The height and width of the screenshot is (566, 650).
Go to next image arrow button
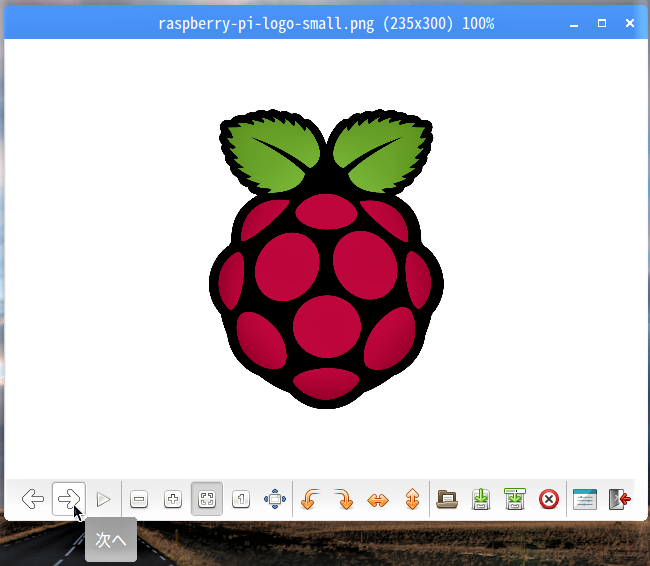69,499
